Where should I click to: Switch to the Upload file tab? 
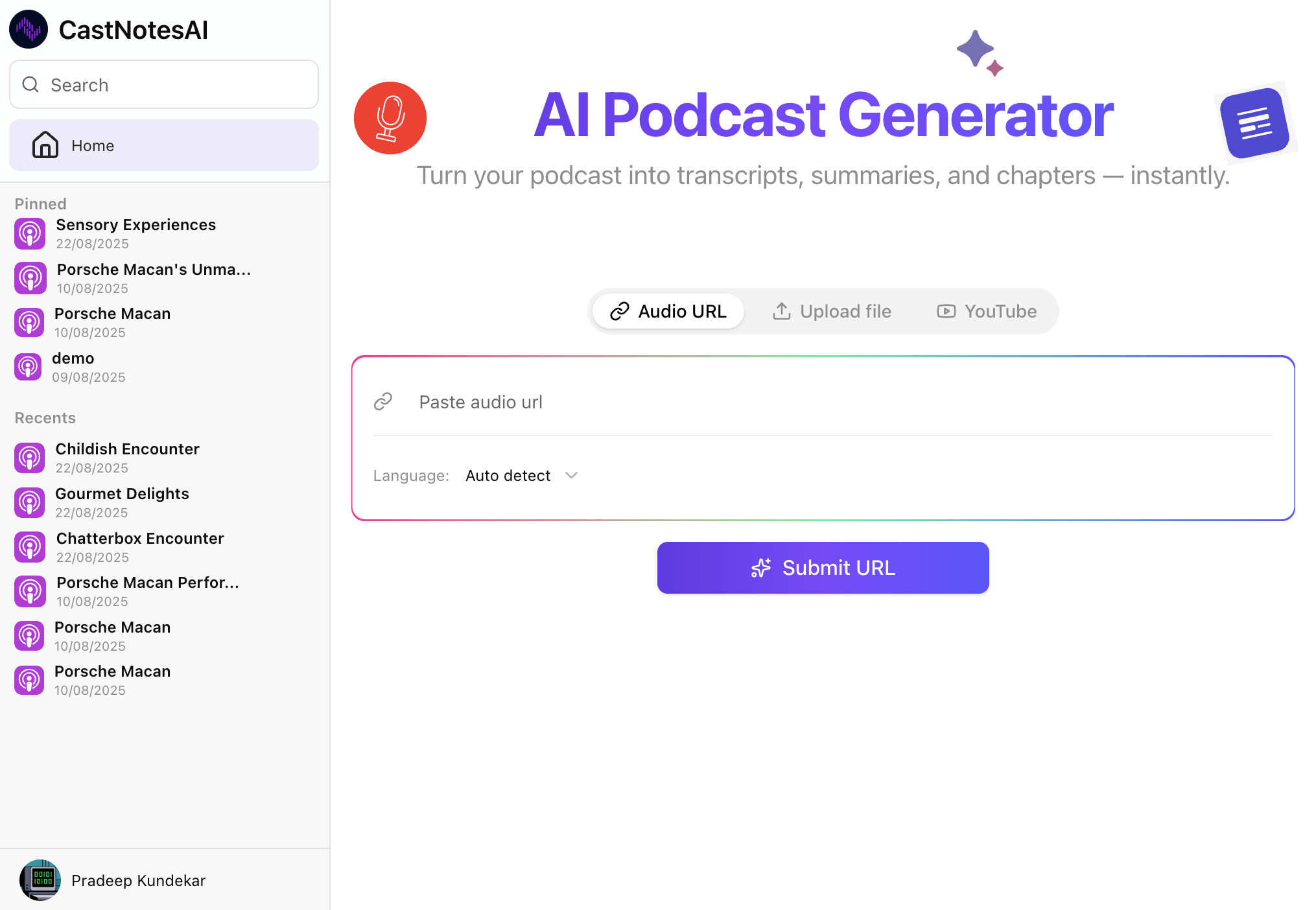832,312
